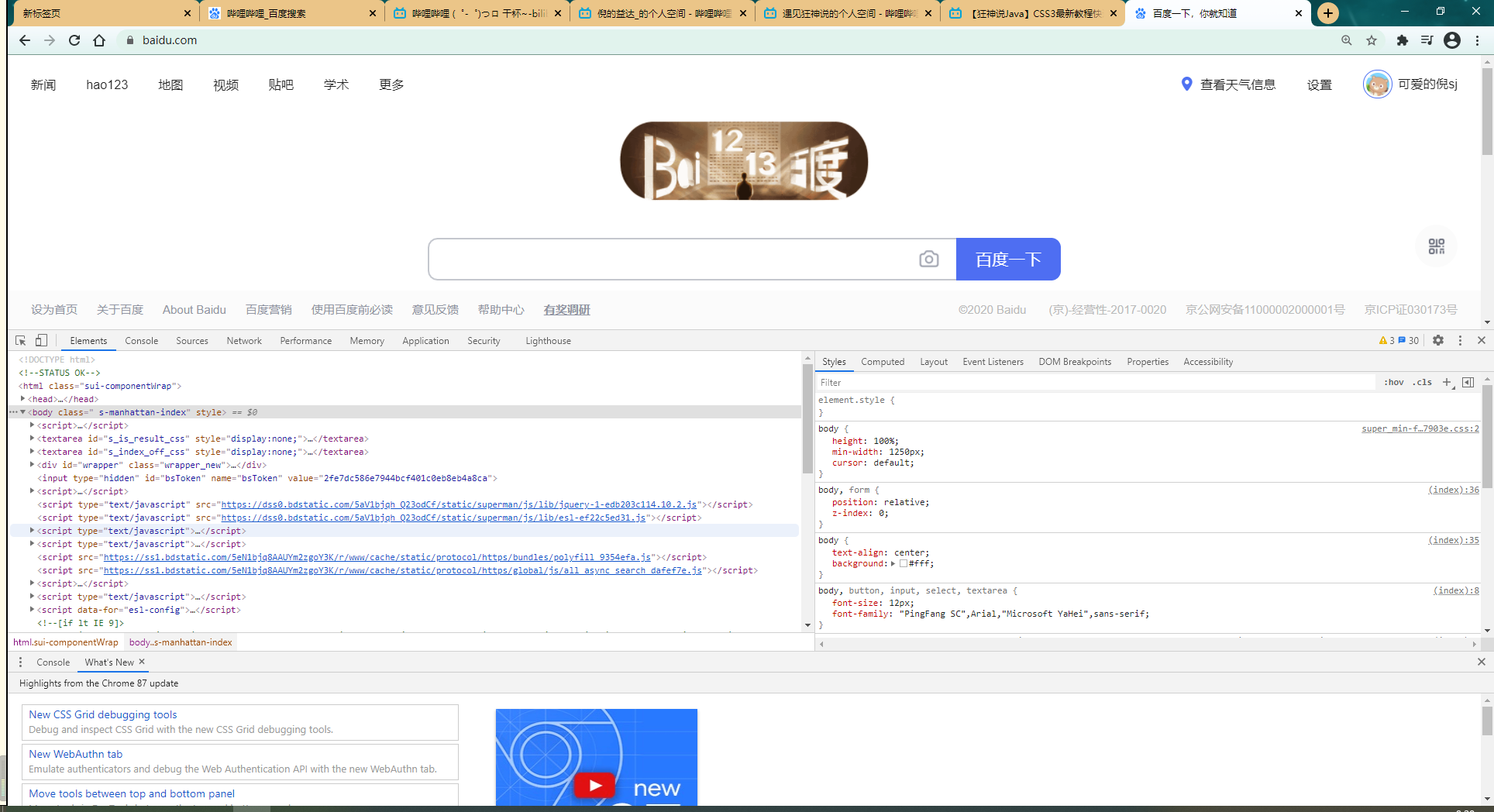
Task: Bookmark this page with the star icon
Action: 1372,40
